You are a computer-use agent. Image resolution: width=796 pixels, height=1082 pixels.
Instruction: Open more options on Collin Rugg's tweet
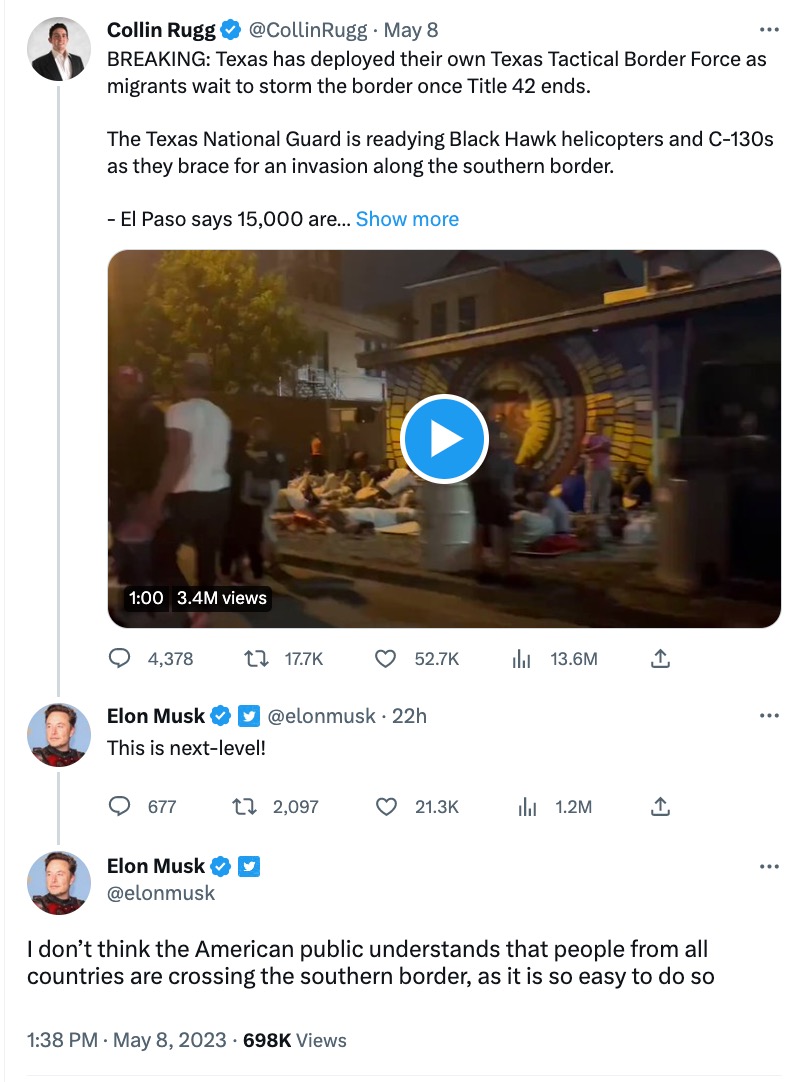pyautogui.click(x=768, y=31)
